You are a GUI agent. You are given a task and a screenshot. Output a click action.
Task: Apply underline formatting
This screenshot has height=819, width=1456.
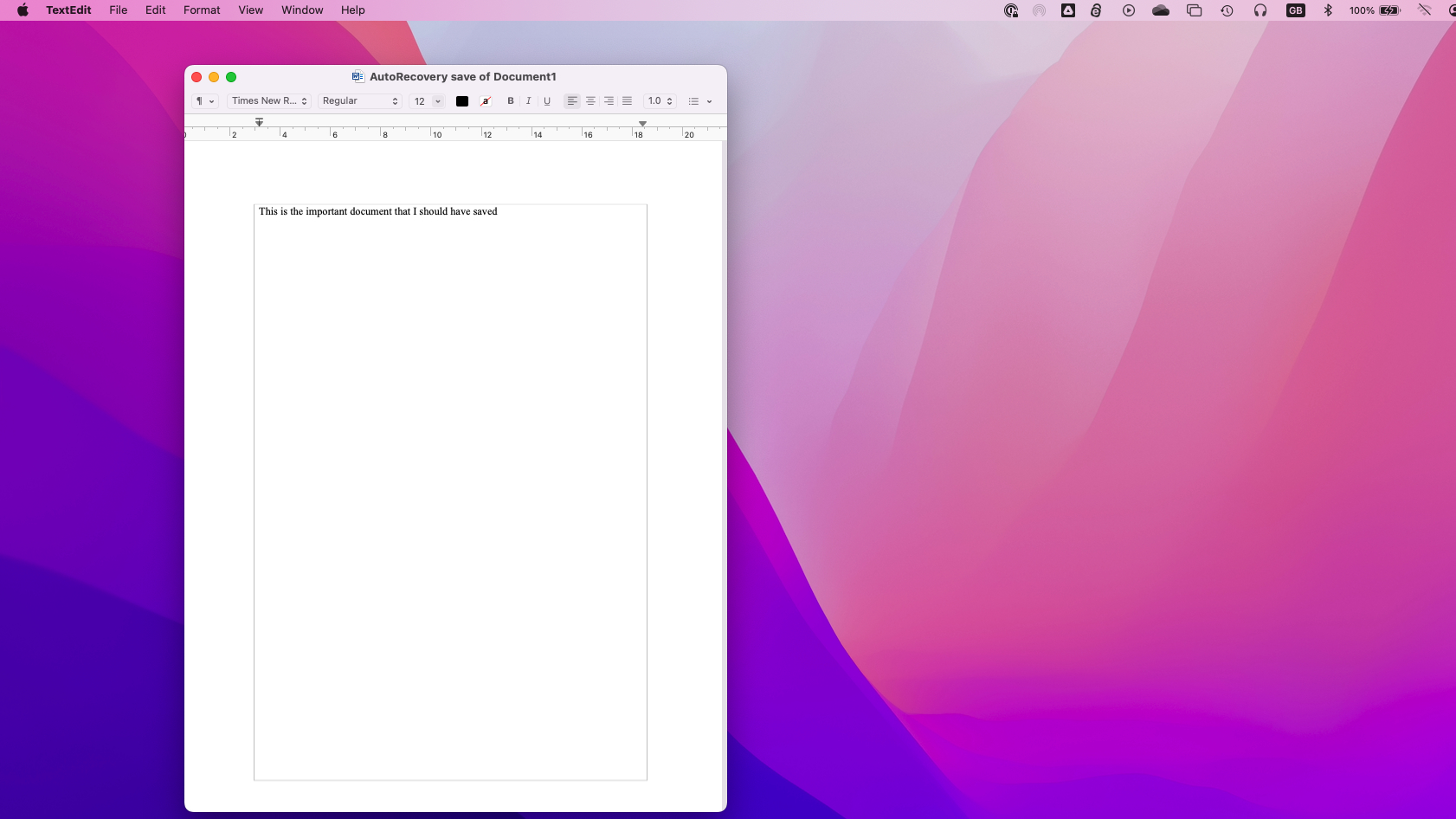(546, 101)
